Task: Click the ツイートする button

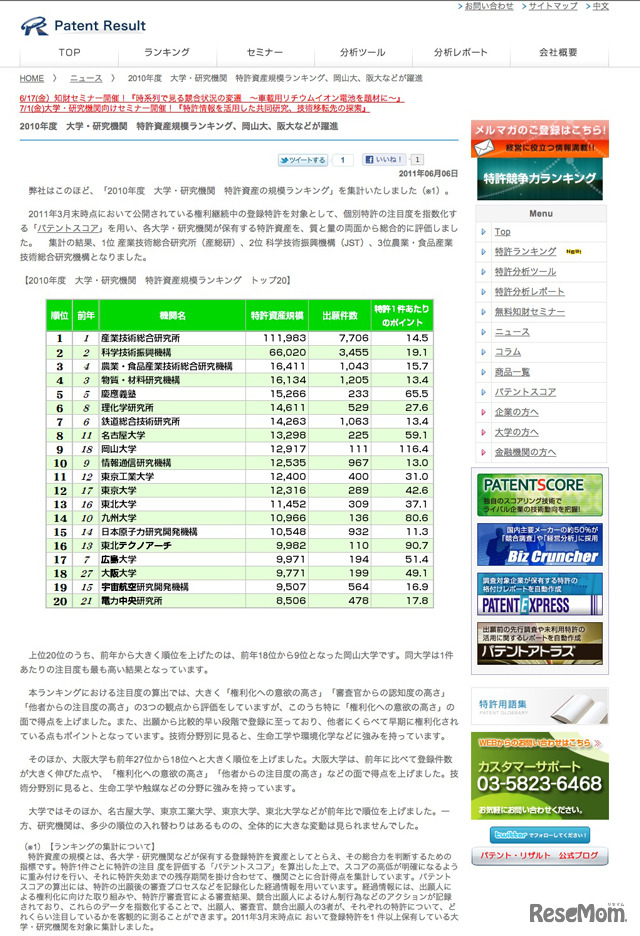Action: [x=303, y=160]
